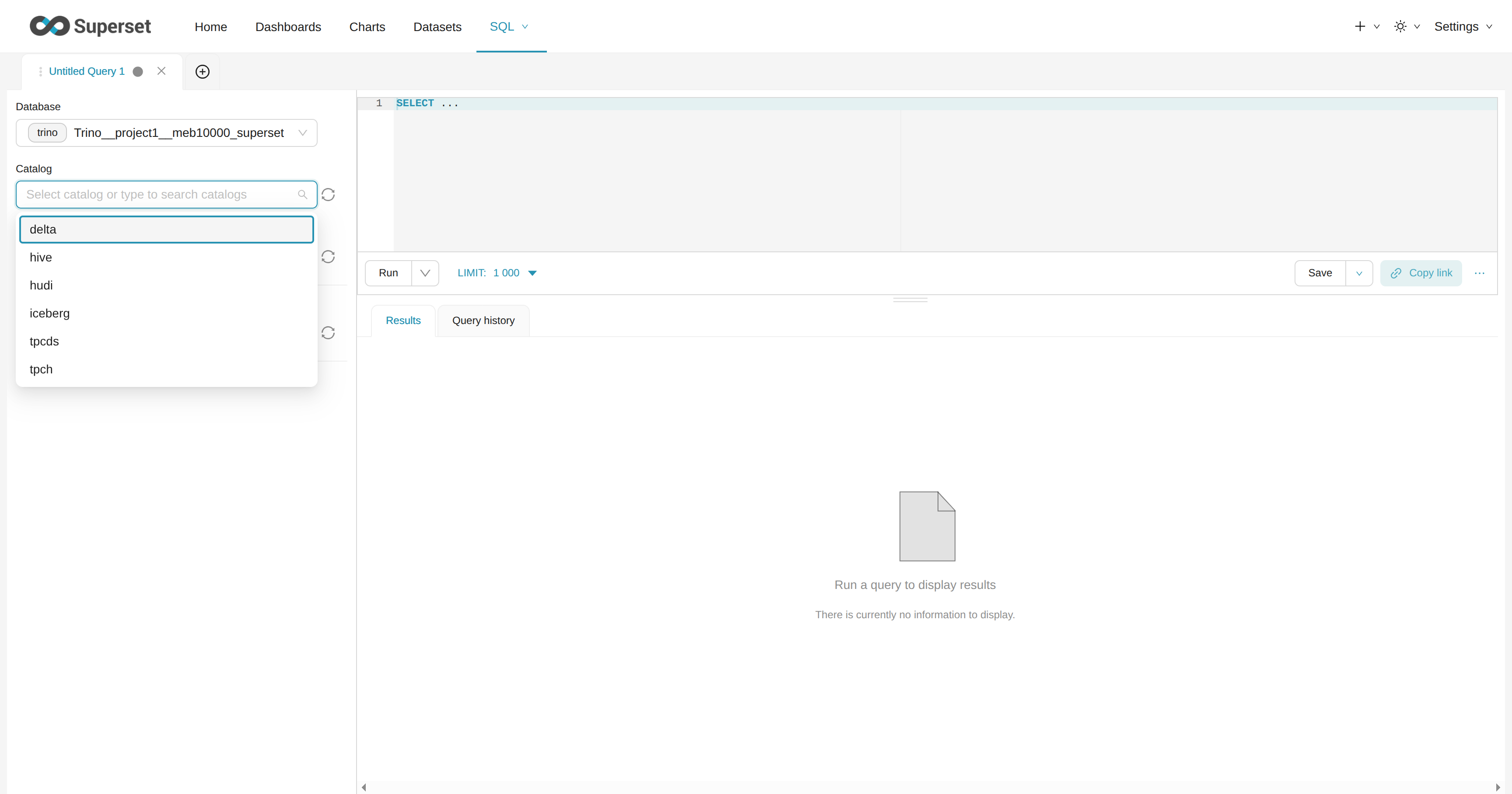Navigate to Datasets
This screenshot has width=1512, height=794.
[x=437, y=27]
